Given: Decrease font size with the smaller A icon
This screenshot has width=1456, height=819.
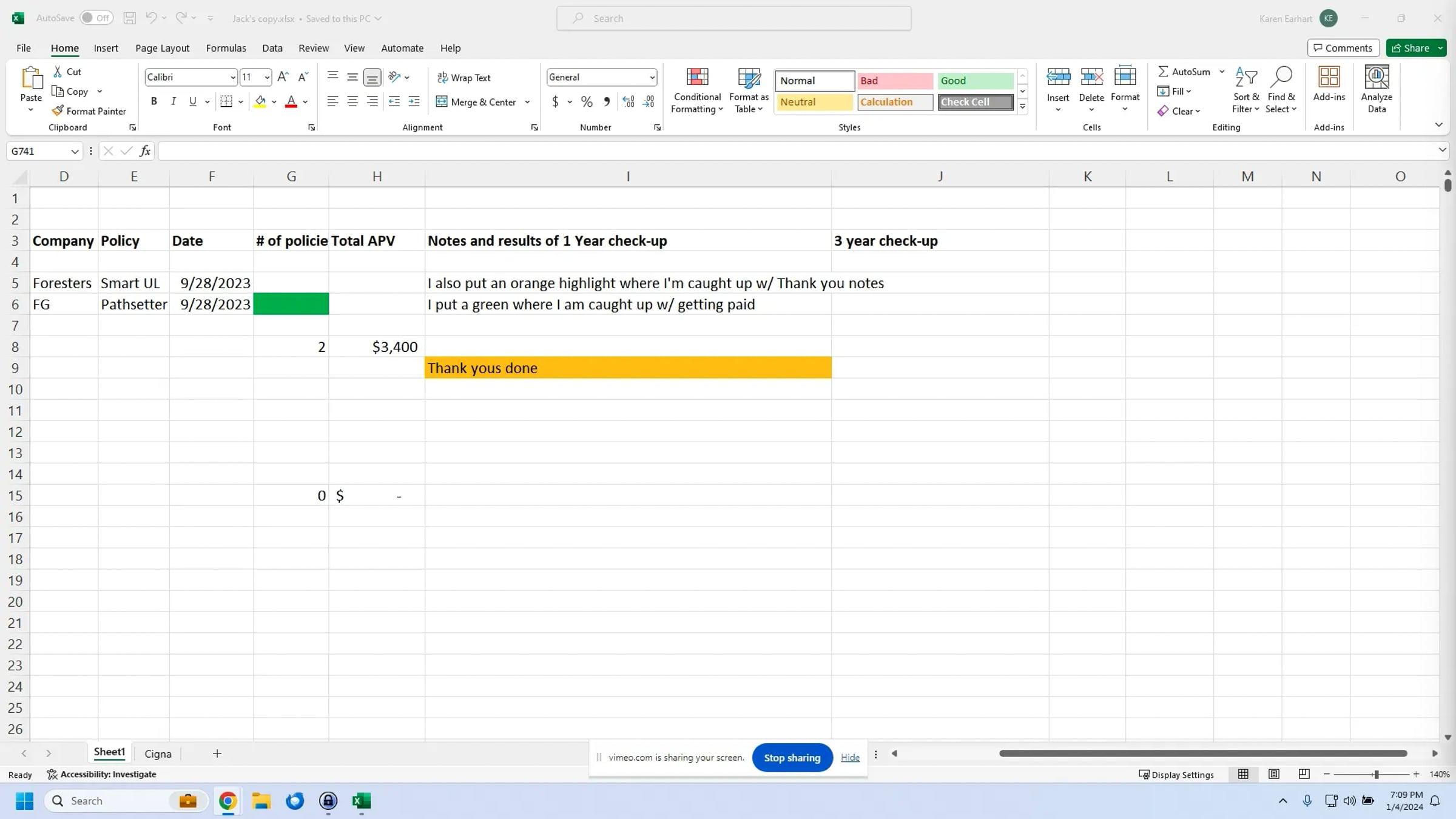Looking at the screenshot, I should point(303,77).
